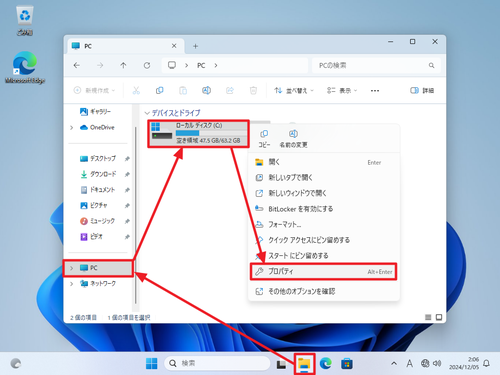Add a new Explorer tab
Screen dimensions: 500x375
click(196, 46)
